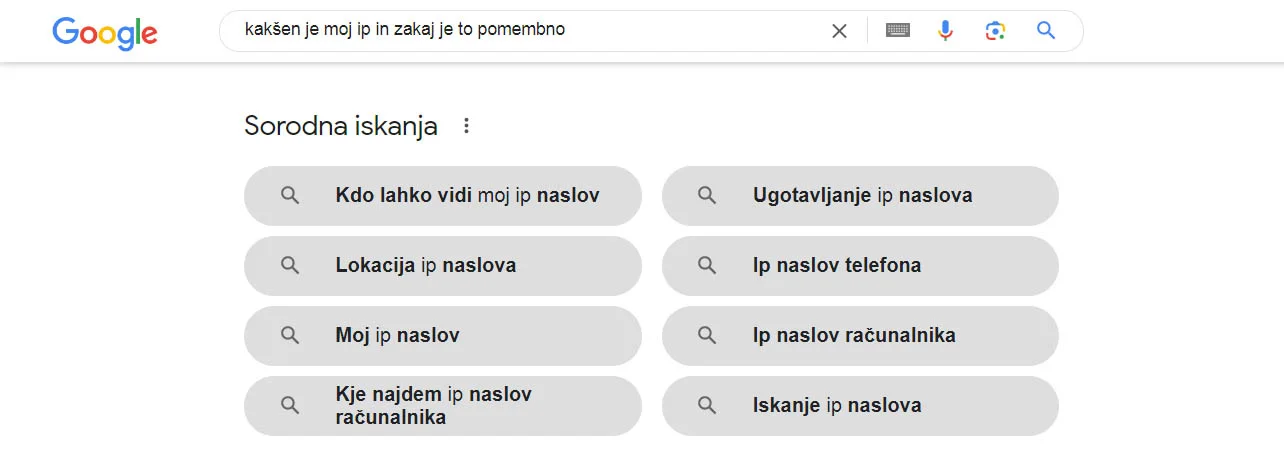Open the "Ip naslov računalnika" suggestion
Viewport: 1284px width, 474px height.
tap(854, 336)
